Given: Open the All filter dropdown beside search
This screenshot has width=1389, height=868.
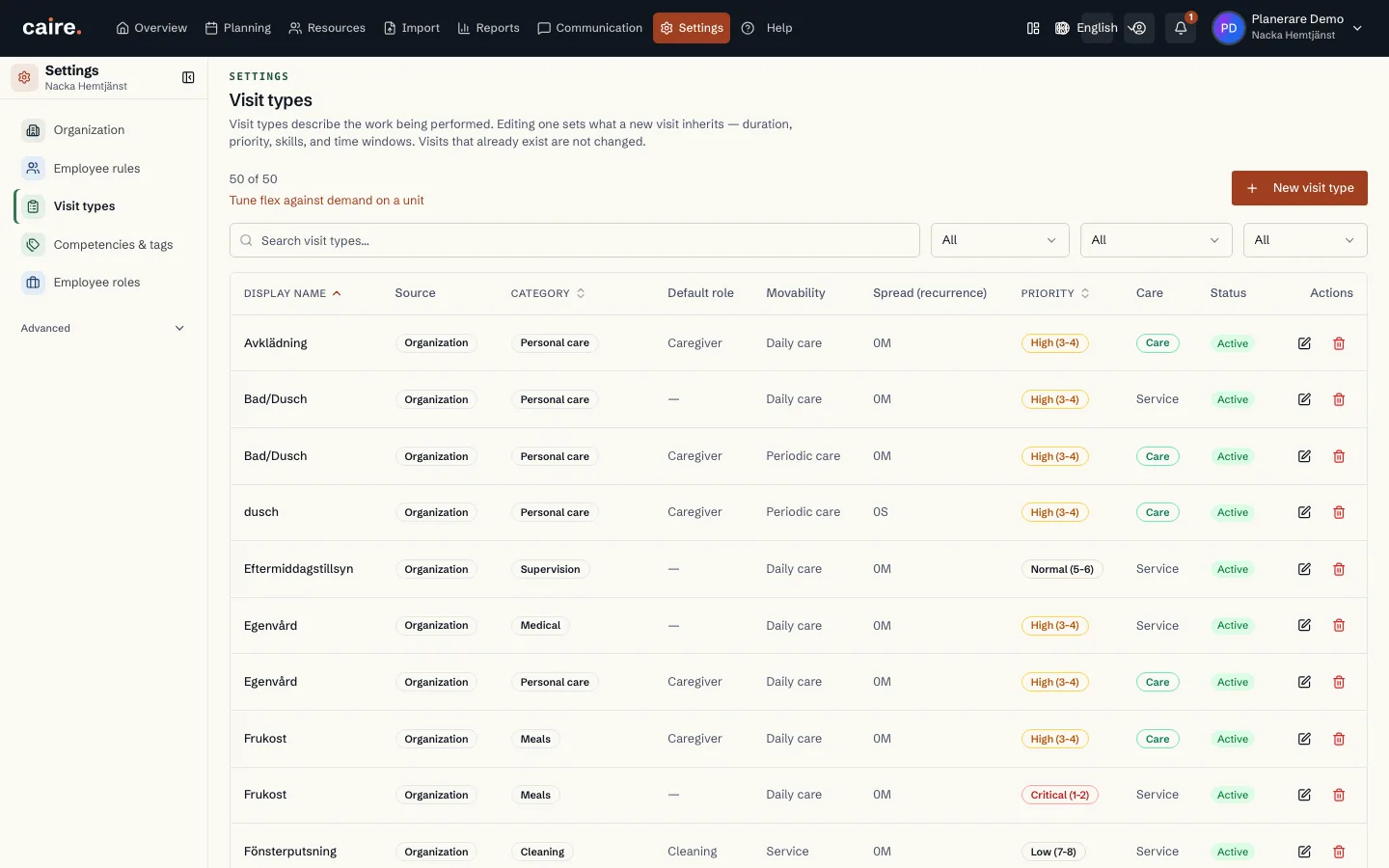Looking at the screenshot, I should pyautogui.click(x=999, y=240).
